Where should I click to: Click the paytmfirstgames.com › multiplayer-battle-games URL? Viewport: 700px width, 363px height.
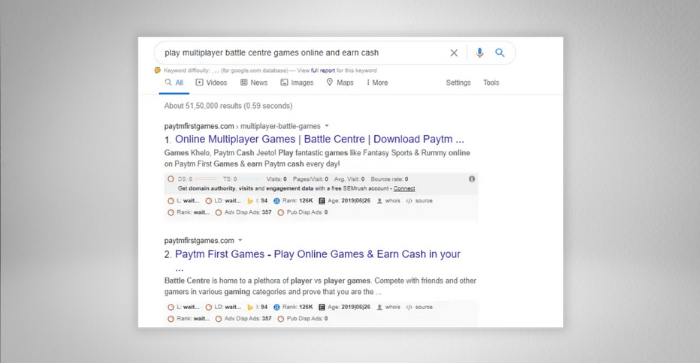coord(242,126)
